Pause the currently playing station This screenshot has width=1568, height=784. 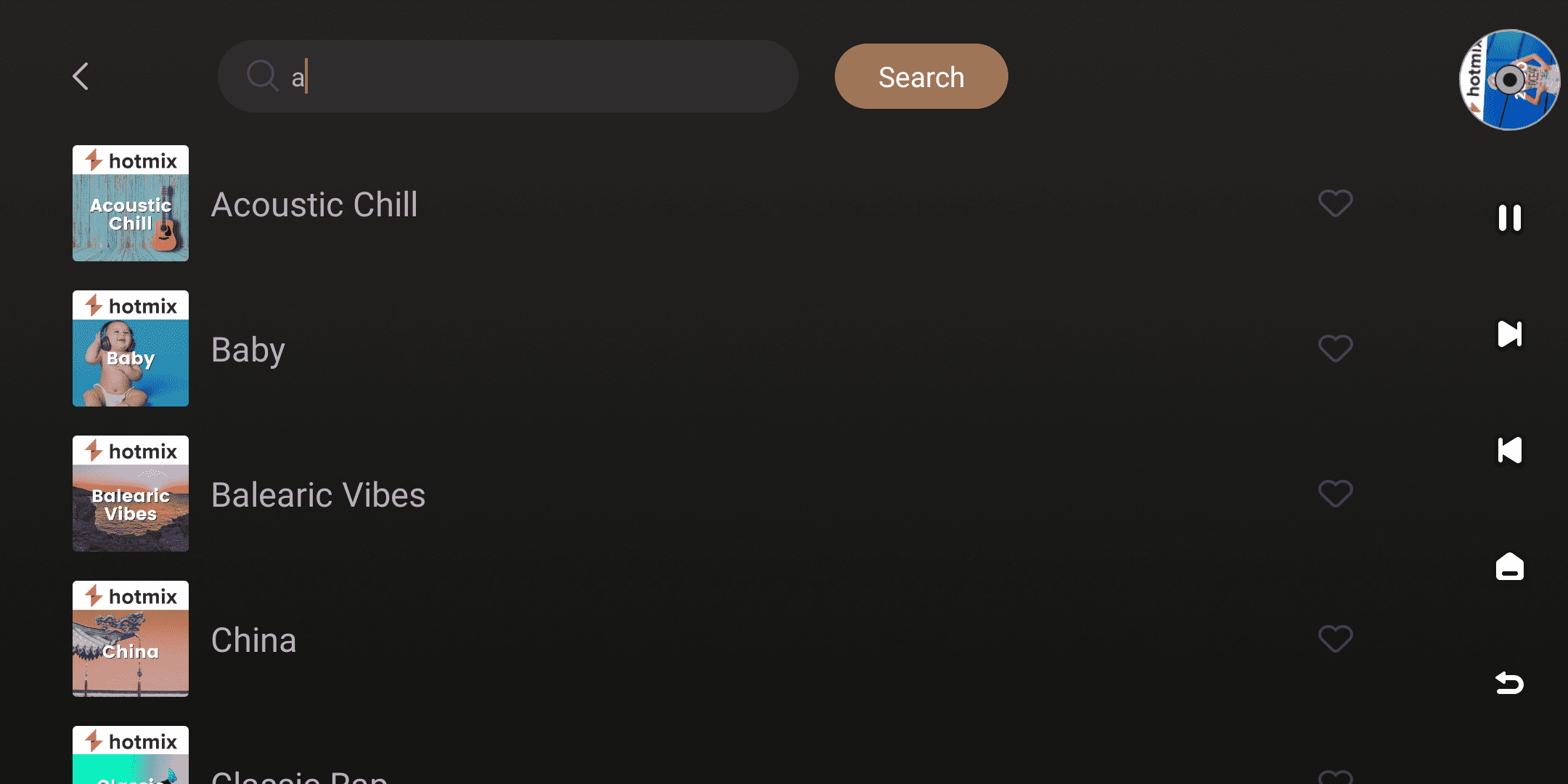[x=1509, y=218]
